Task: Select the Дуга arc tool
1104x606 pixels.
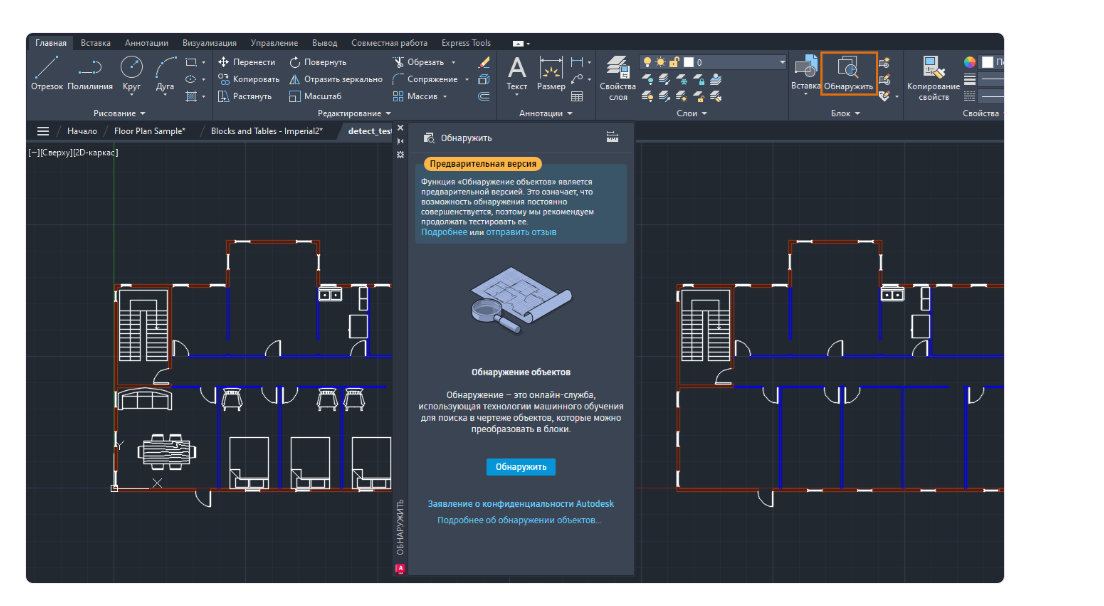Action: click(165, 74)
